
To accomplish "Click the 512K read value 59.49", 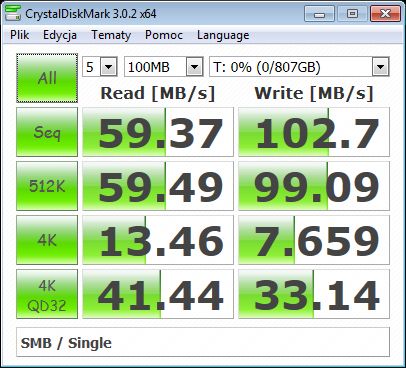I will point(158,186).
